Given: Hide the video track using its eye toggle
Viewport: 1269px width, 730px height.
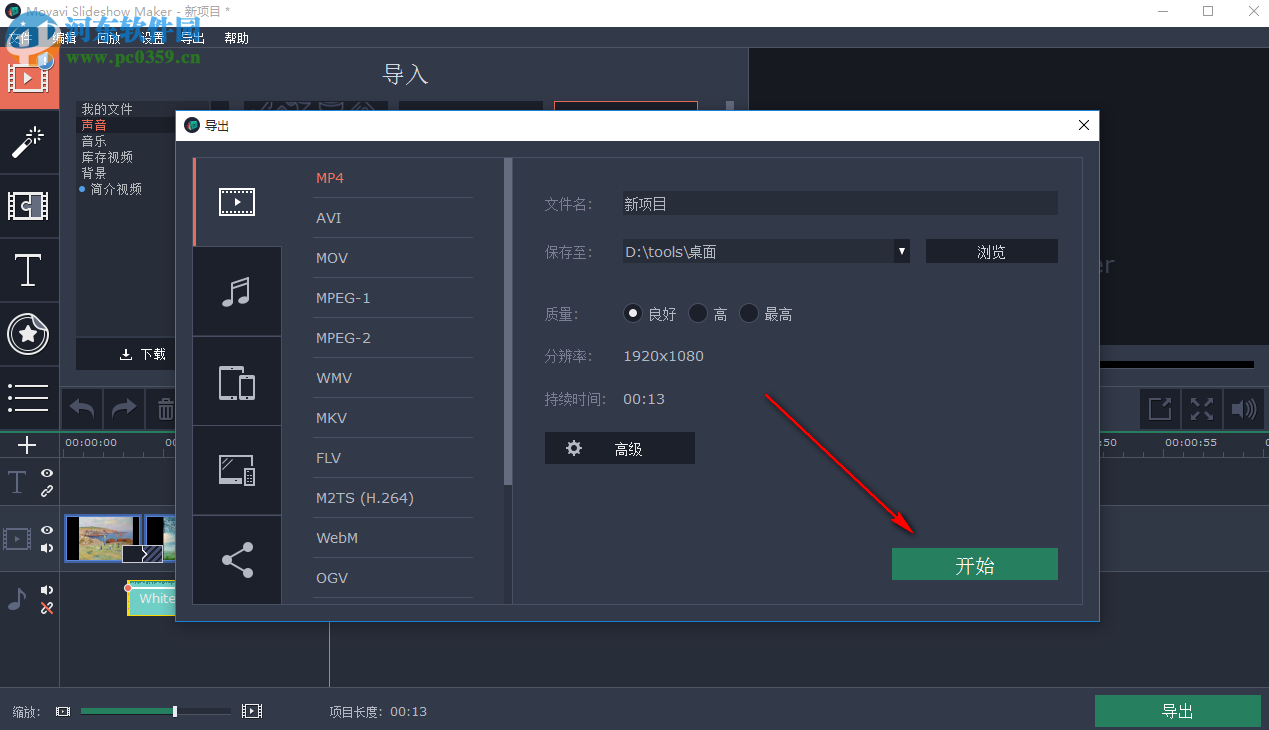Looking at the screenshot, I should coord(46,530).
